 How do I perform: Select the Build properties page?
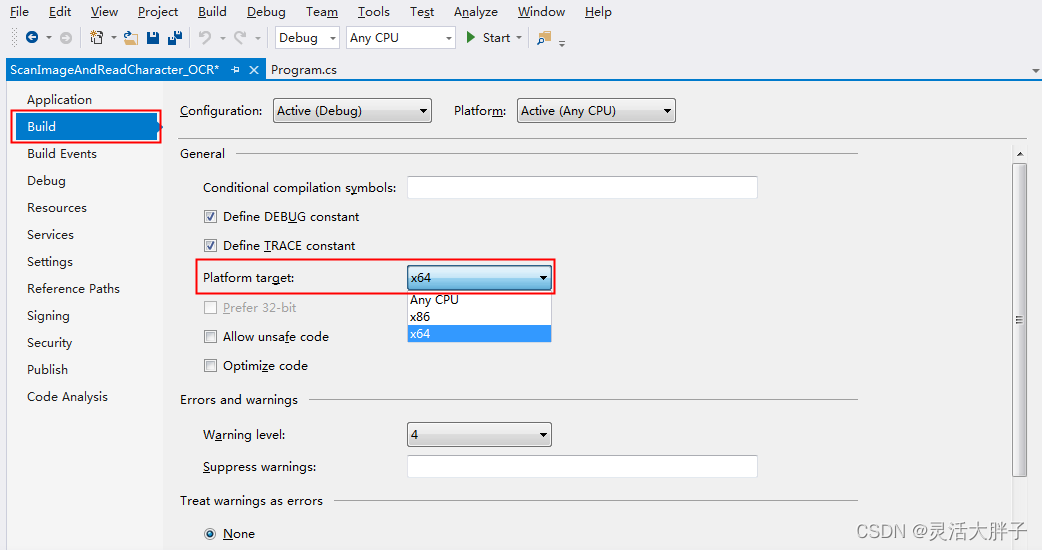point(86,127)
